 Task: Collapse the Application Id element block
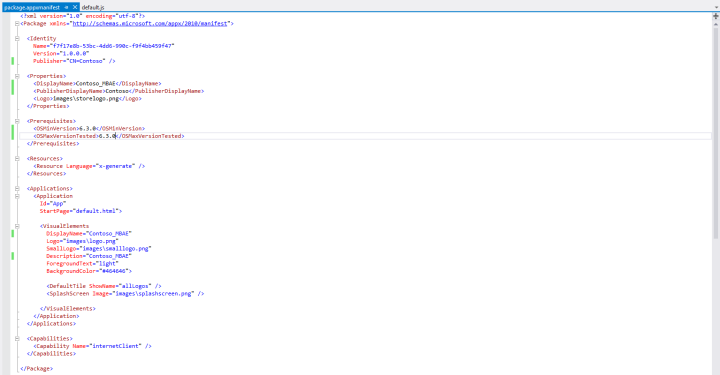tap(17, 196)
